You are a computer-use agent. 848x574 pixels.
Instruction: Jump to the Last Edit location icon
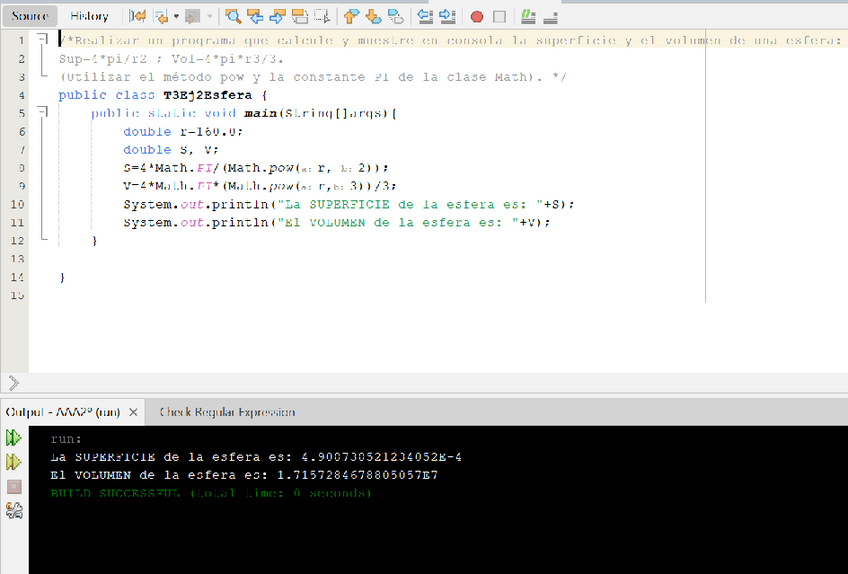[138, 16]
